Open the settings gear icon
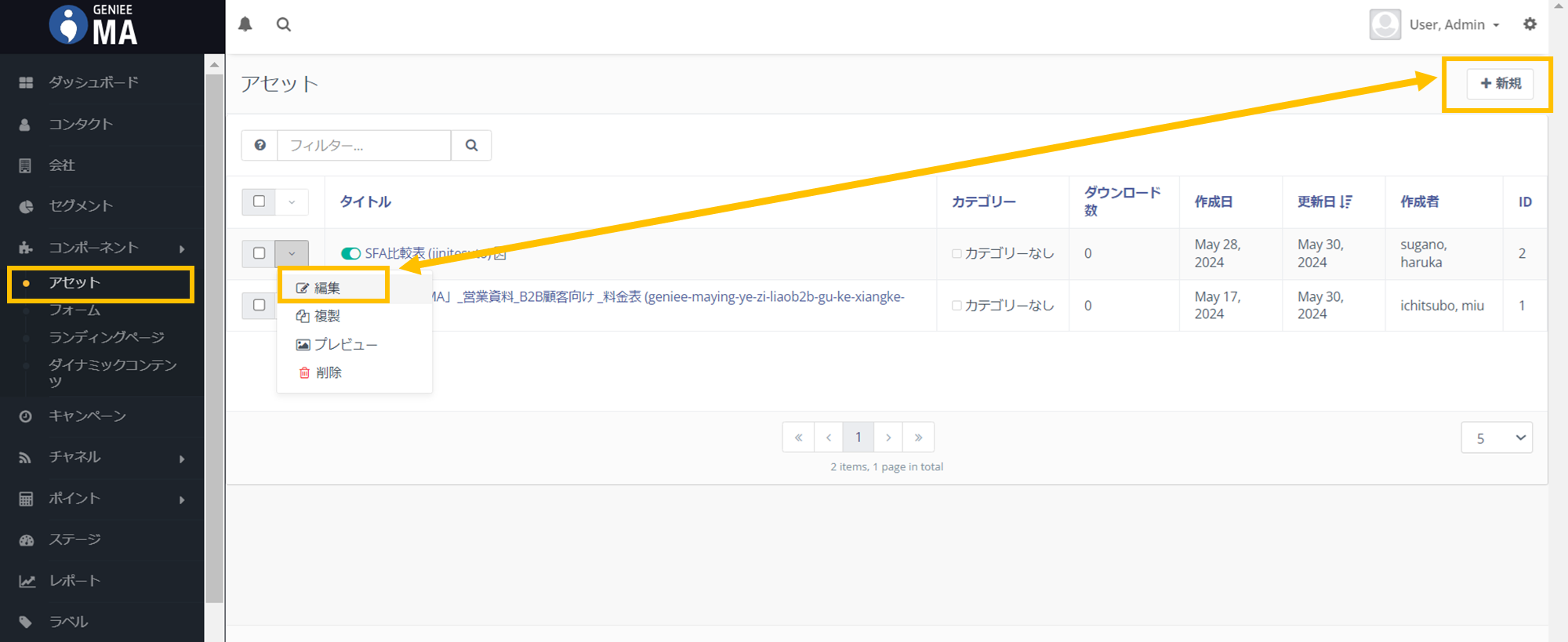 coord(1530,24)
